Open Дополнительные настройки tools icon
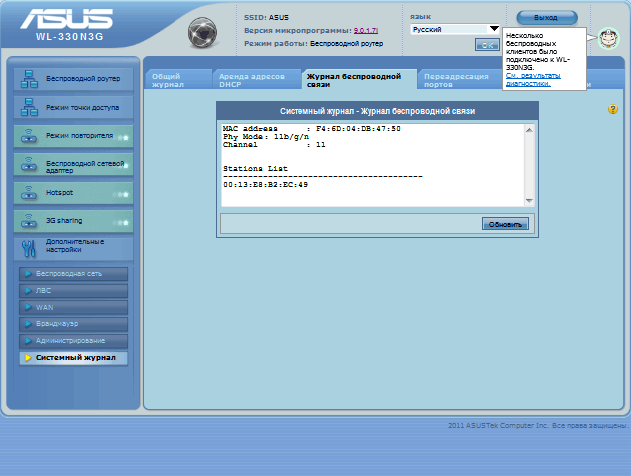631x476 pixels. point(29,248)
